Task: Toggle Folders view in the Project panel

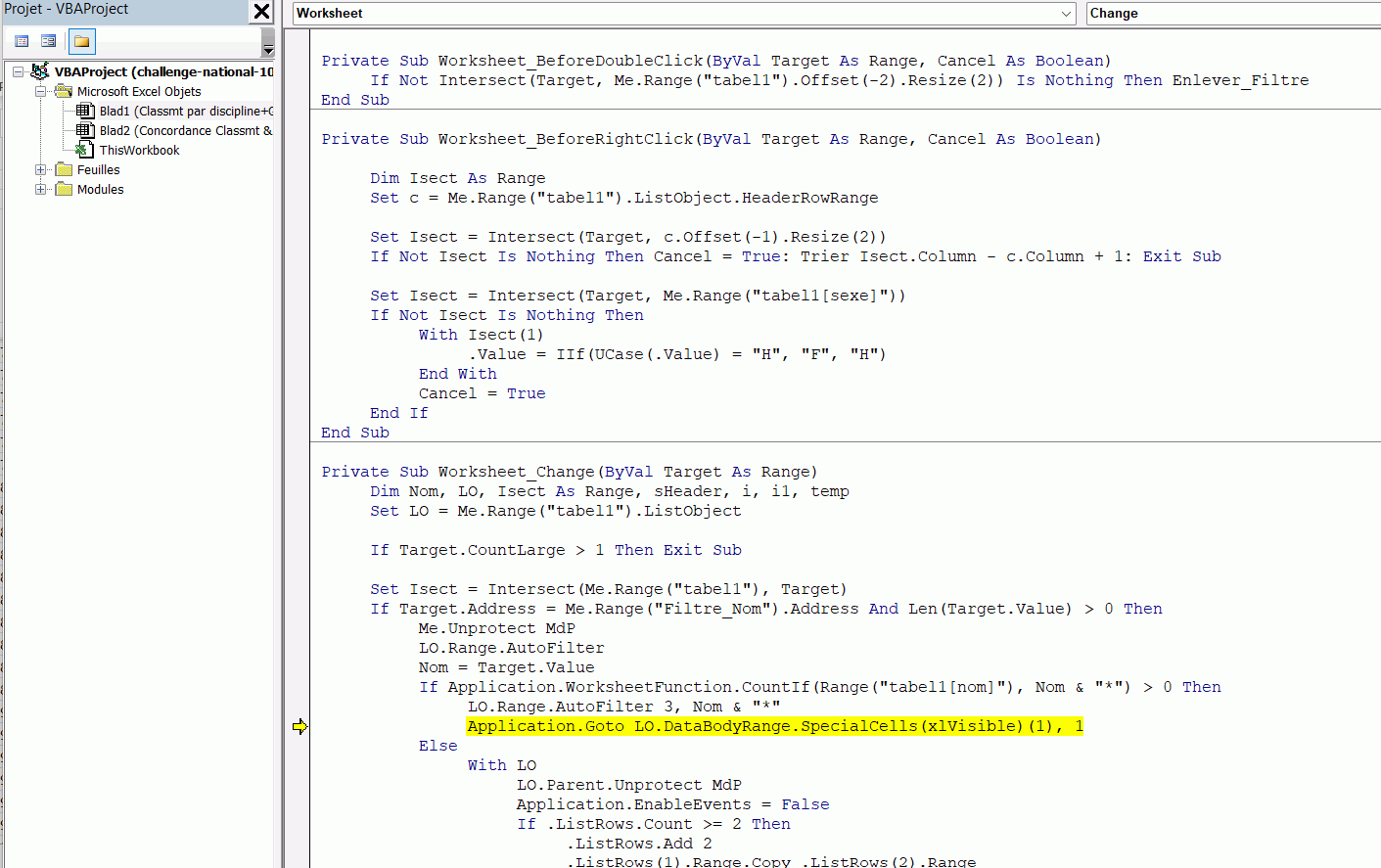Action: 82,41
